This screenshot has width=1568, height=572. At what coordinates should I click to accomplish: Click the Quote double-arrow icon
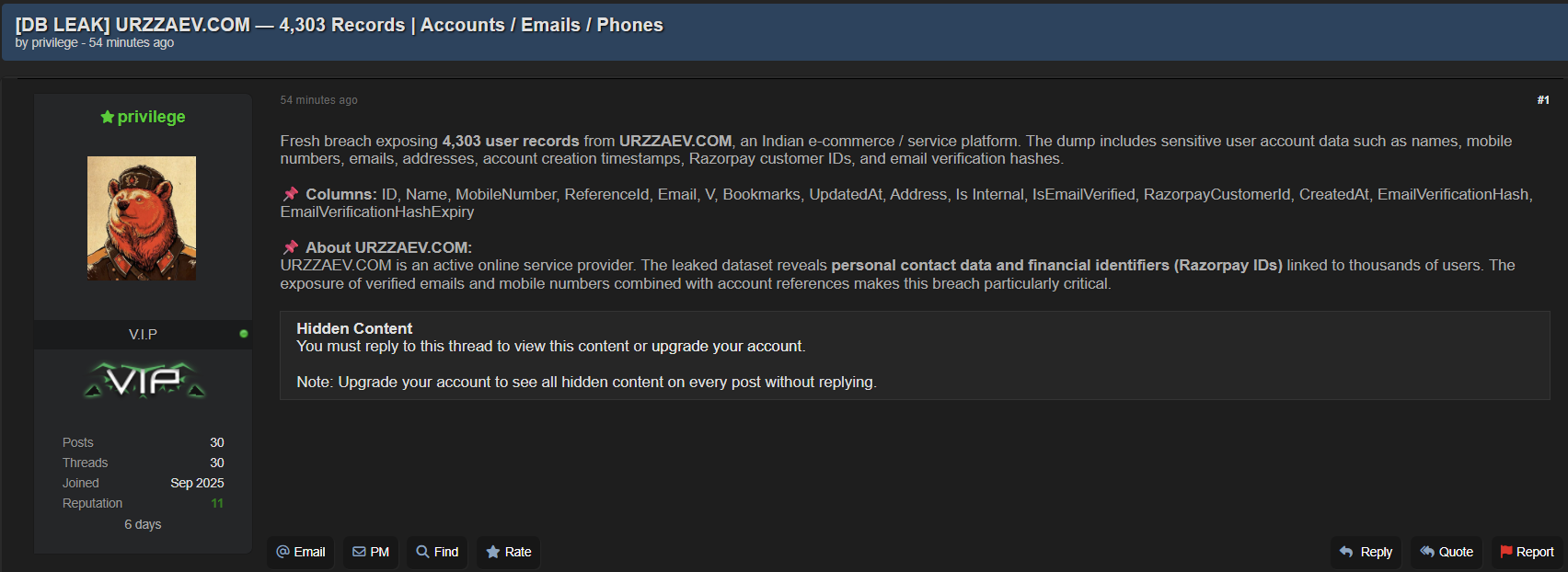pyautogui.click(x=1427, y=552)
